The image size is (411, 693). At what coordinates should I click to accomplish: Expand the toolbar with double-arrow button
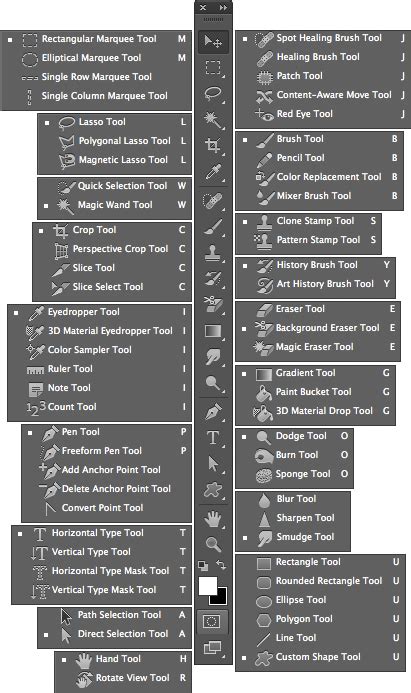(223, 8)
